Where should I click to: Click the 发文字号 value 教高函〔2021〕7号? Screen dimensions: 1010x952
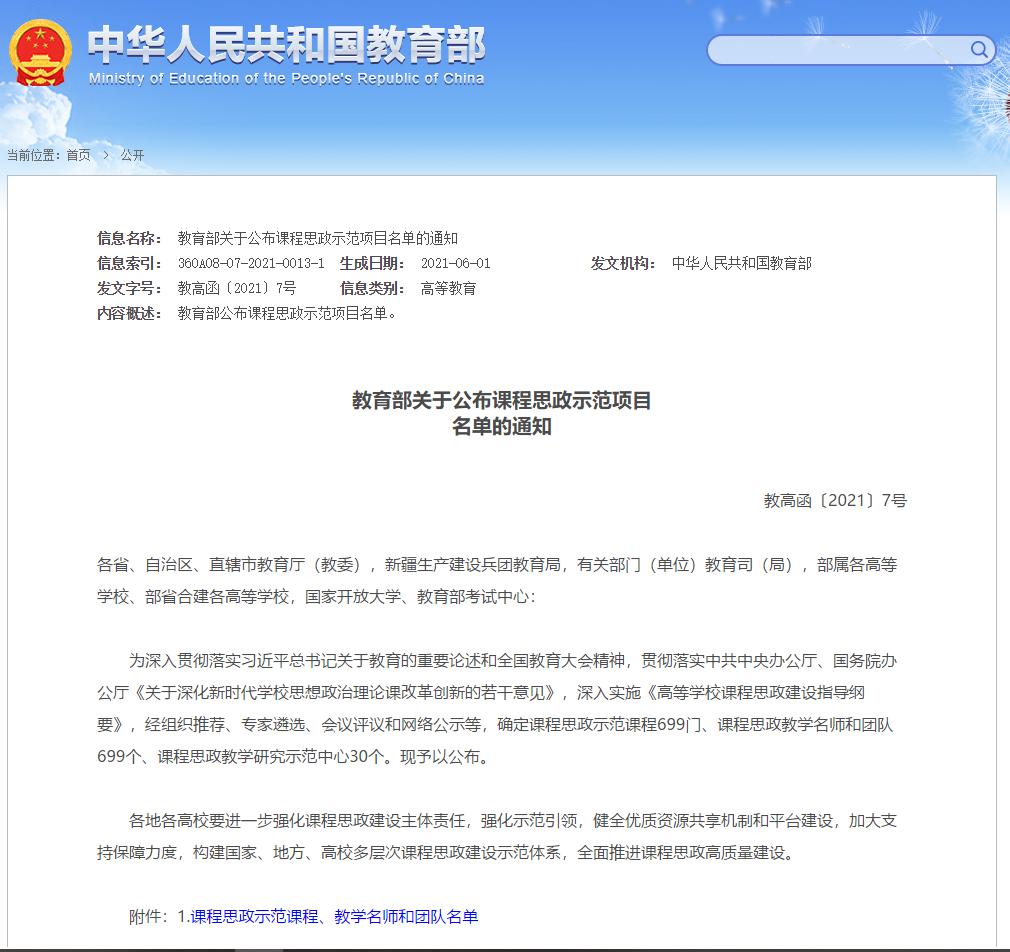click(237, 288)
